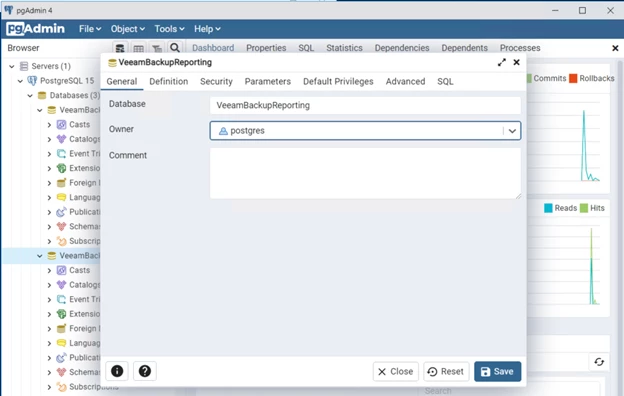Viewport: 624px width, 396px height.
Task: Click the Servers (1) icon in tree
Action: point(24,66)
